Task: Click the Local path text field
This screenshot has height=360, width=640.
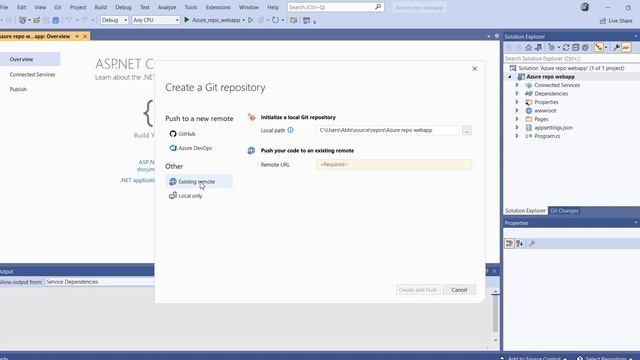Action: (387, 130)
